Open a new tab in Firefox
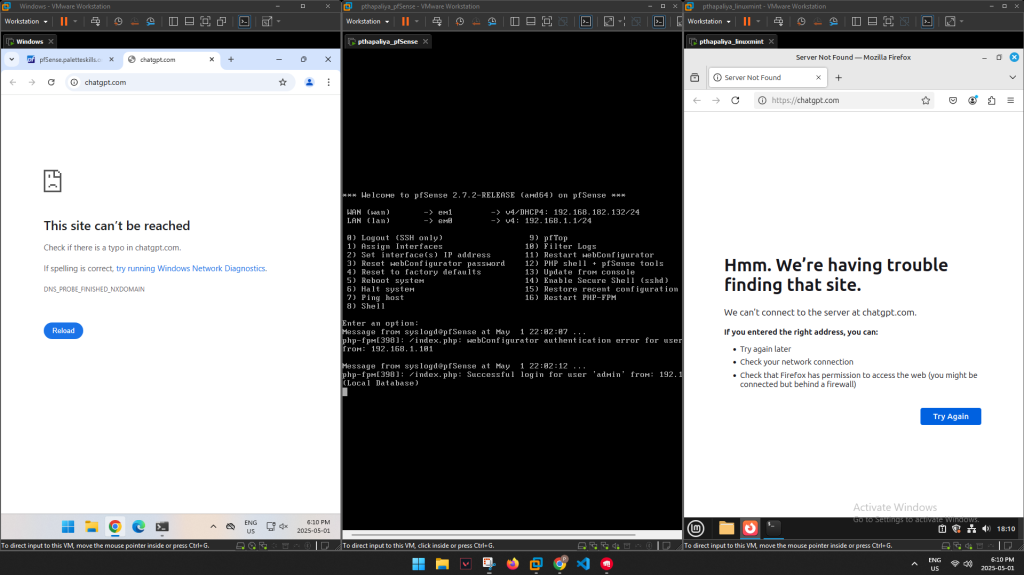Image resolution: width=1024 pixels, height=575 pixels. click(x=839, y=78)
